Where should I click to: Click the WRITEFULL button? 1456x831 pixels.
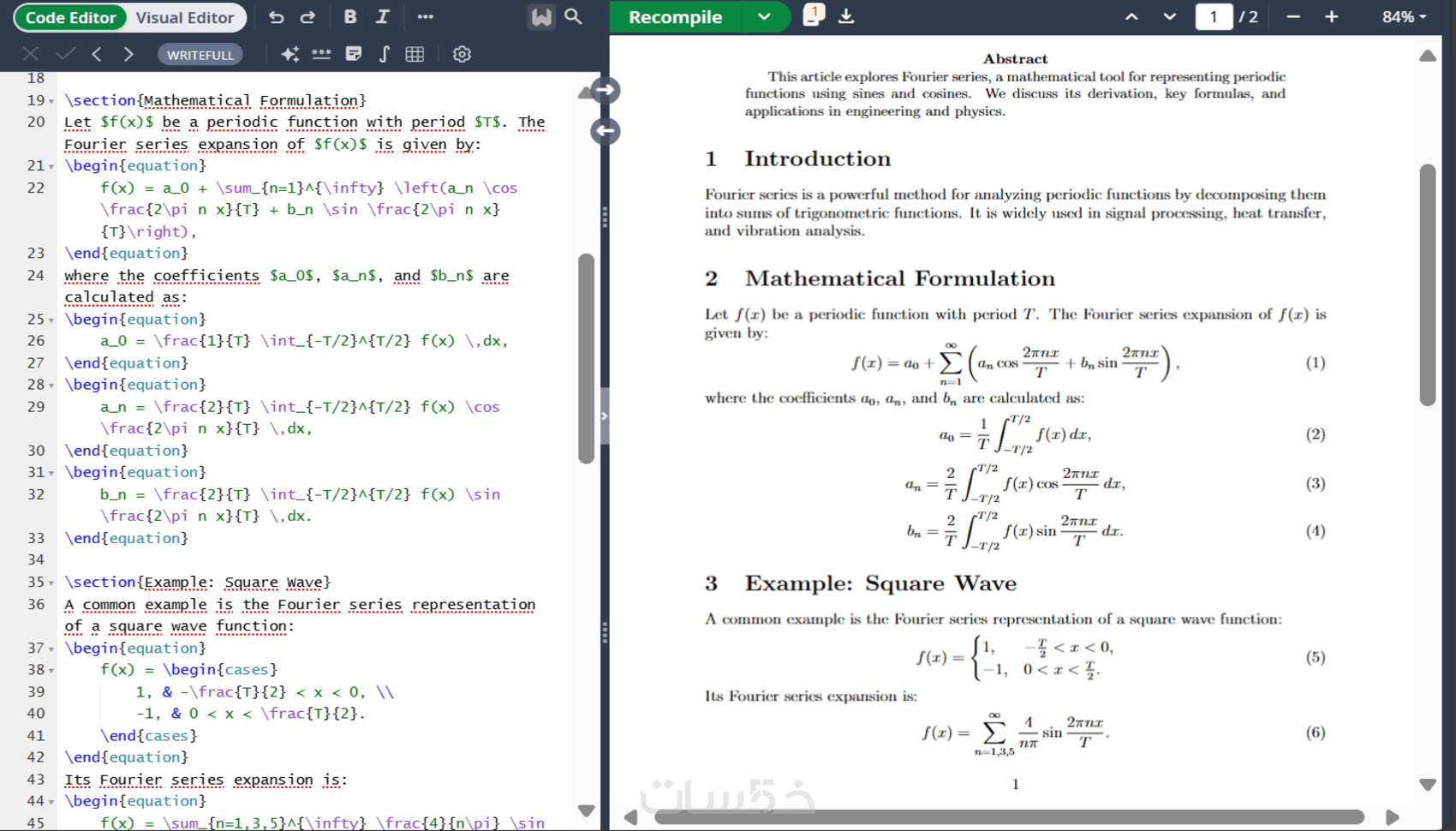(200, 55)
